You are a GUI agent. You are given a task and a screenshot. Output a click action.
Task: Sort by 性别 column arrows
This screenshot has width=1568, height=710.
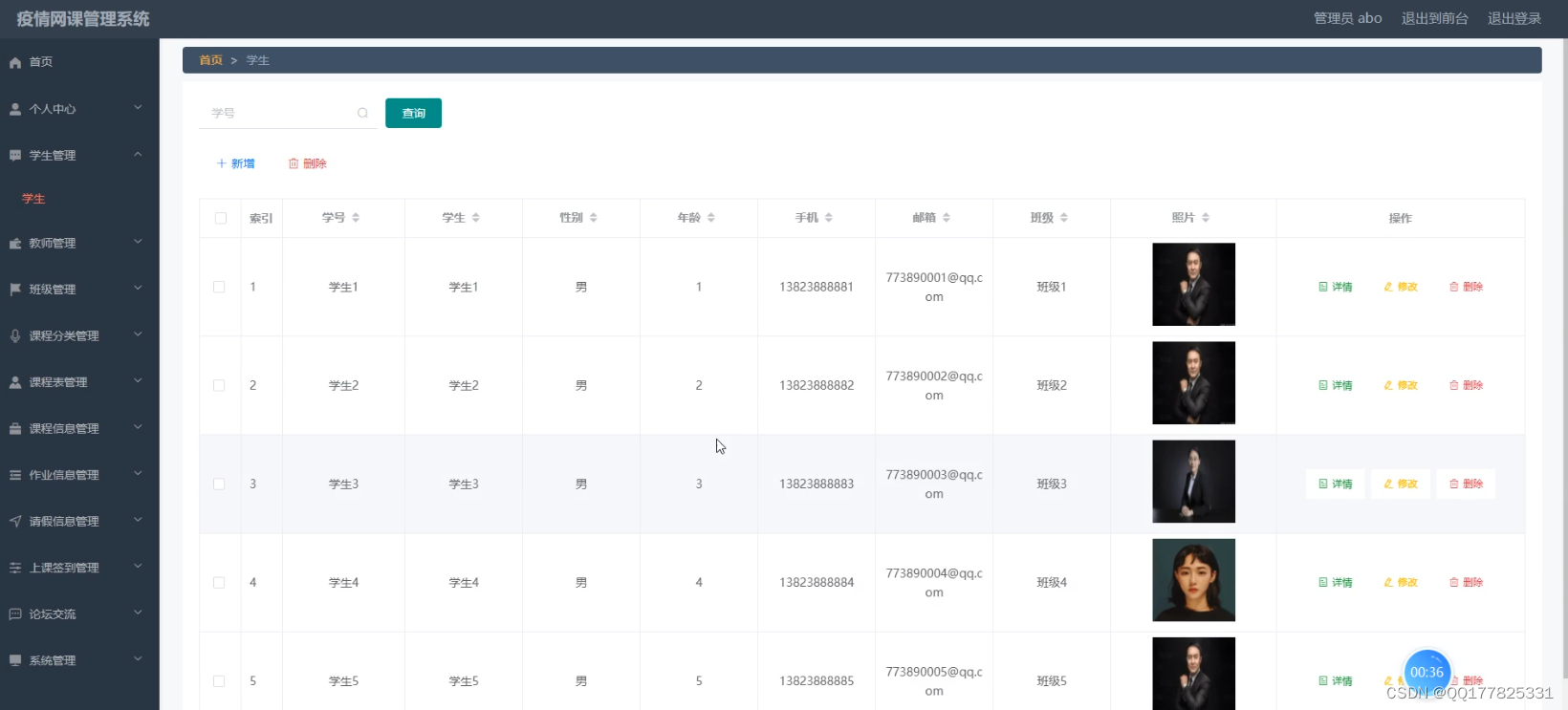tap(593, 218)
